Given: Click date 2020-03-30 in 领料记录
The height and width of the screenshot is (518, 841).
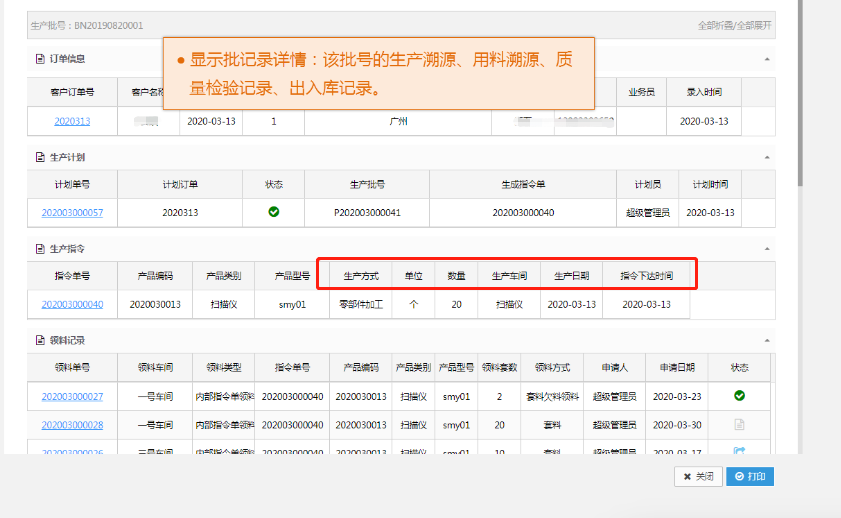Looking at the screenshot, I should (677, 425).
